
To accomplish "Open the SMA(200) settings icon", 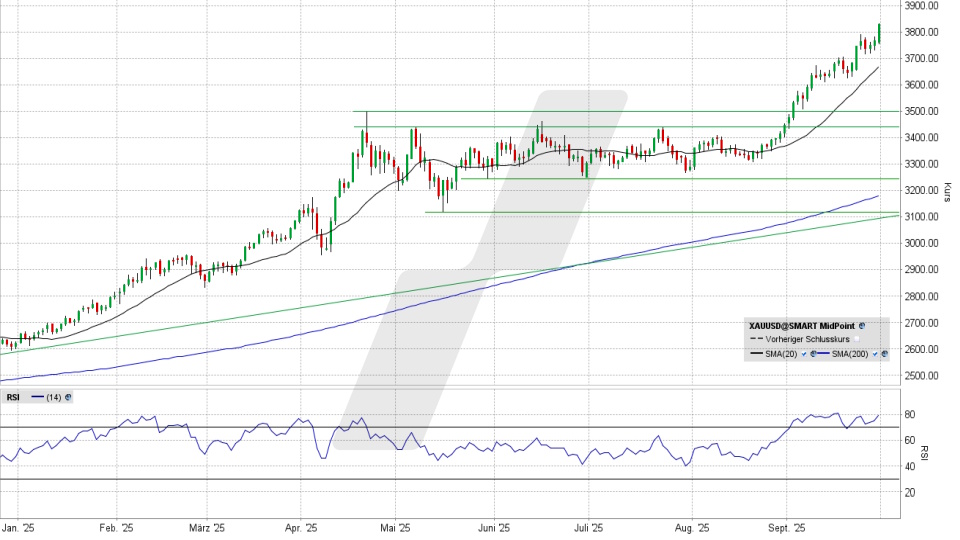I will pos(883,354).
